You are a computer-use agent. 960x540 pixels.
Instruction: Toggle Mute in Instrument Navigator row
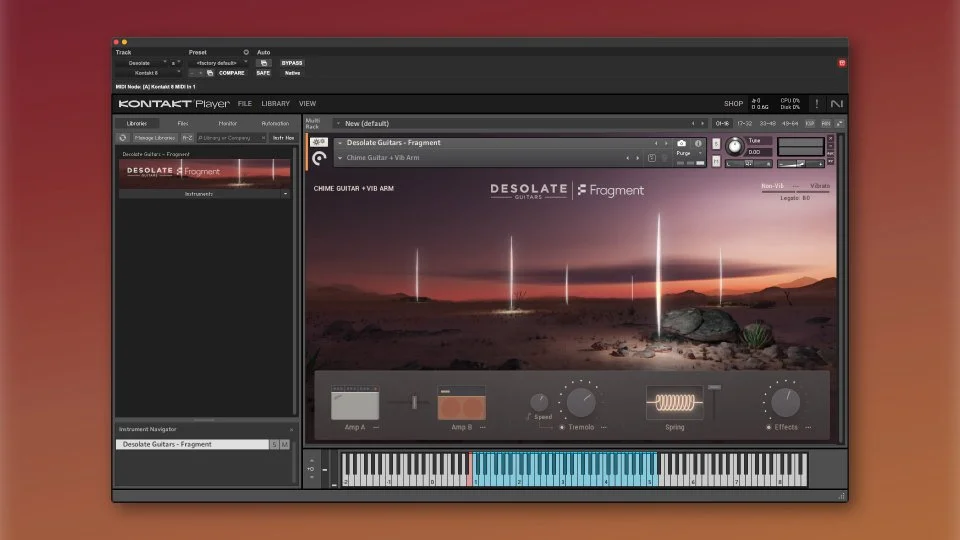point(285,444)
